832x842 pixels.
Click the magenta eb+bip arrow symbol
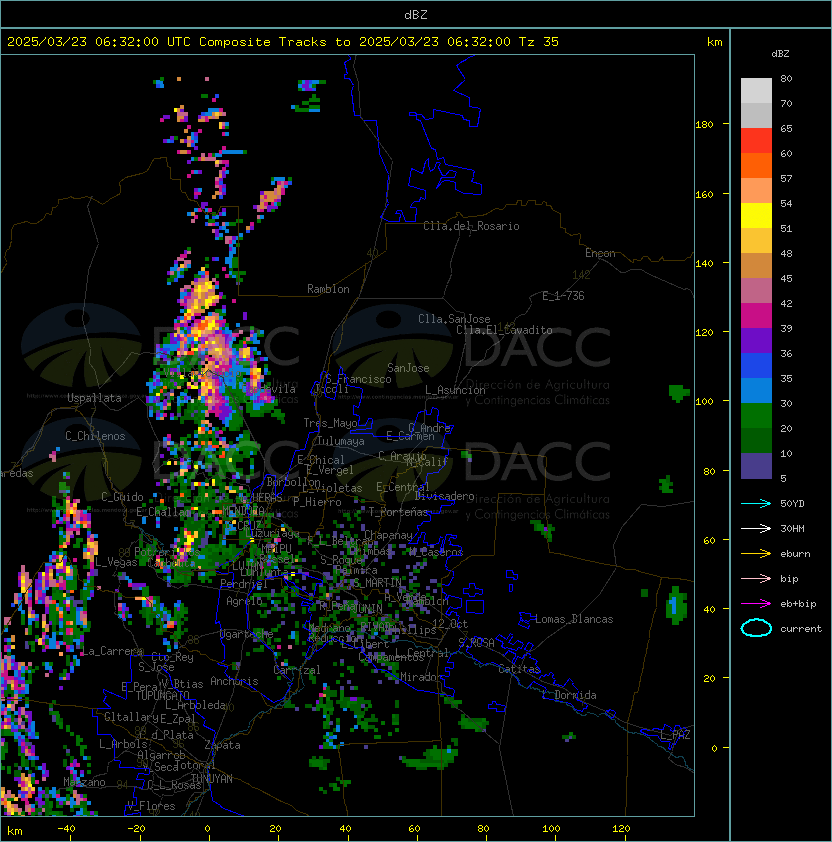tap(756, 604)
